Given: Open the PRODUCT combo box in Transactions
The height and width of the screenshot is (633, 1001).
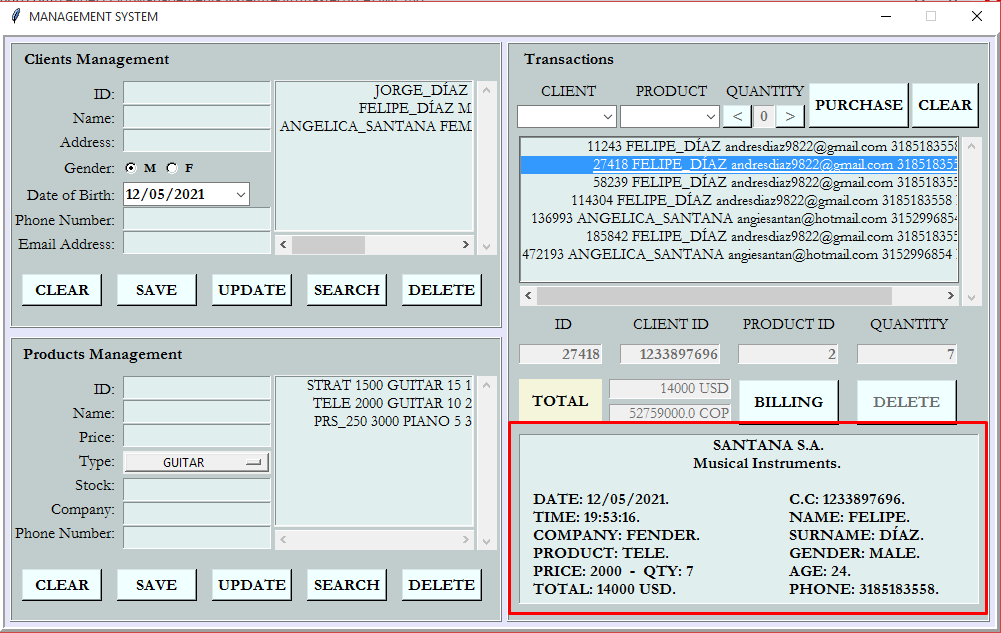Looking at the screenshot, I should pyautogui.click(x=670, y=117).
